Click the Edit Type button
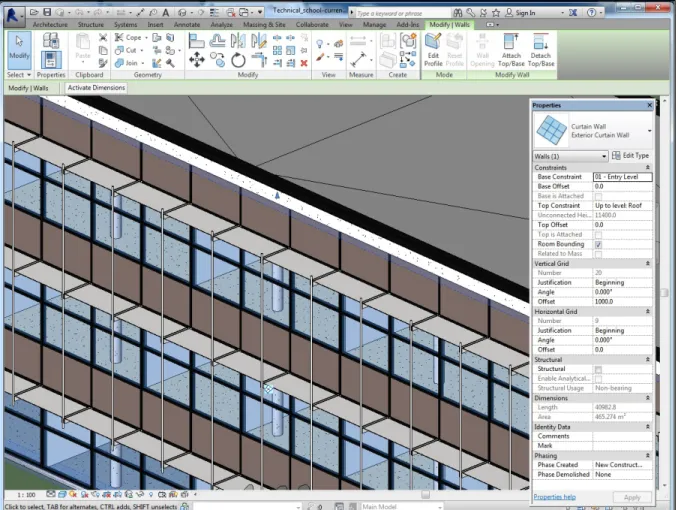The height and width of the screenshot is (510, 678). pos(630,156)
